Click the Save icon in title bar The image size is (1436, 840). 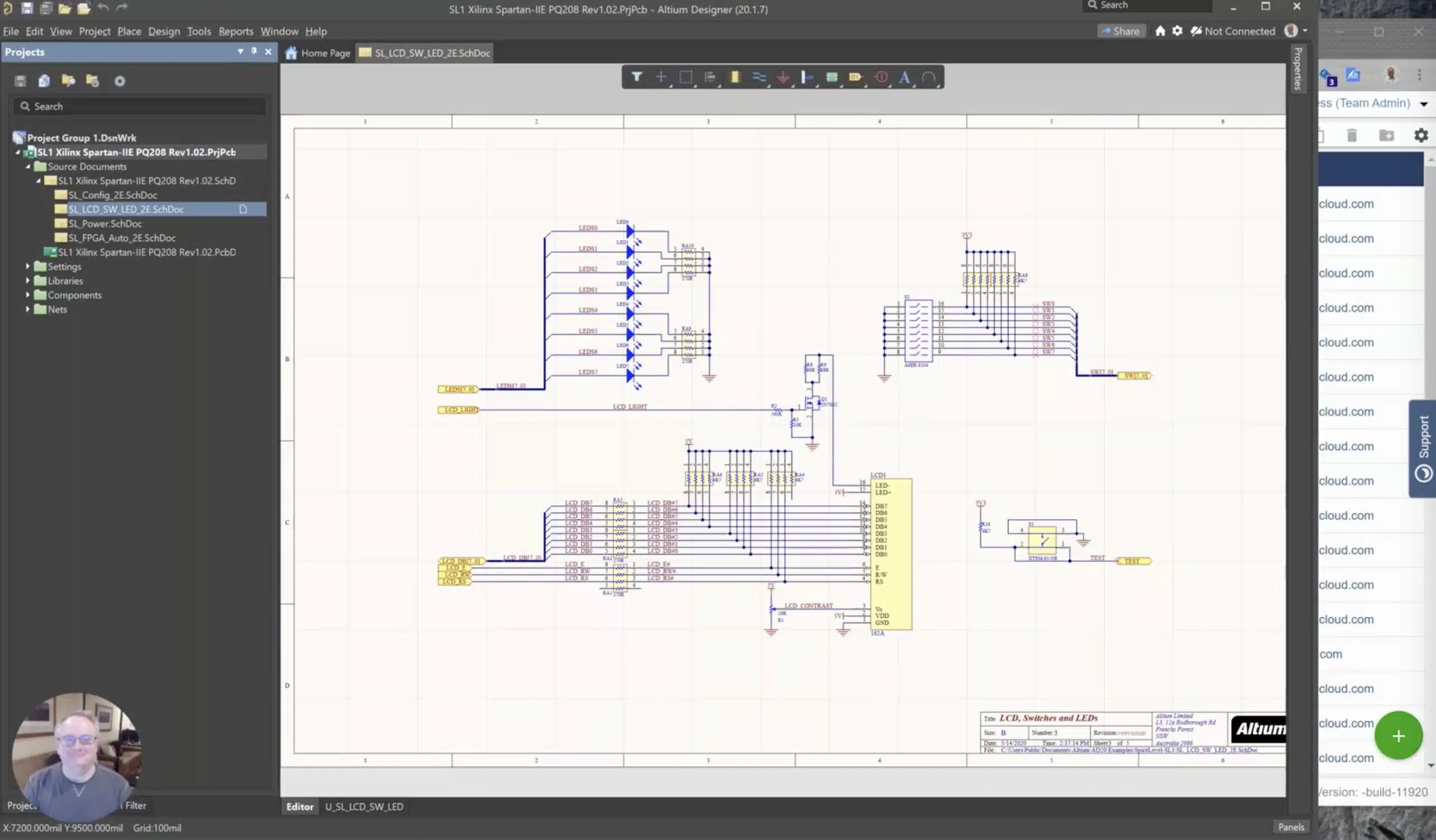(27, 8)
